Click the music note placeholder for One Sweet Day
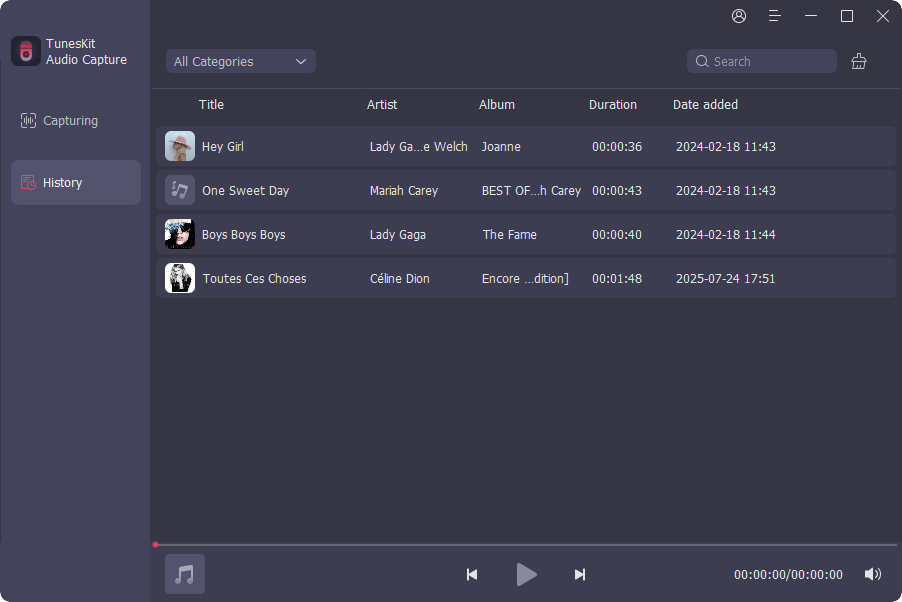902x602 pixels. tap(180, 190)
